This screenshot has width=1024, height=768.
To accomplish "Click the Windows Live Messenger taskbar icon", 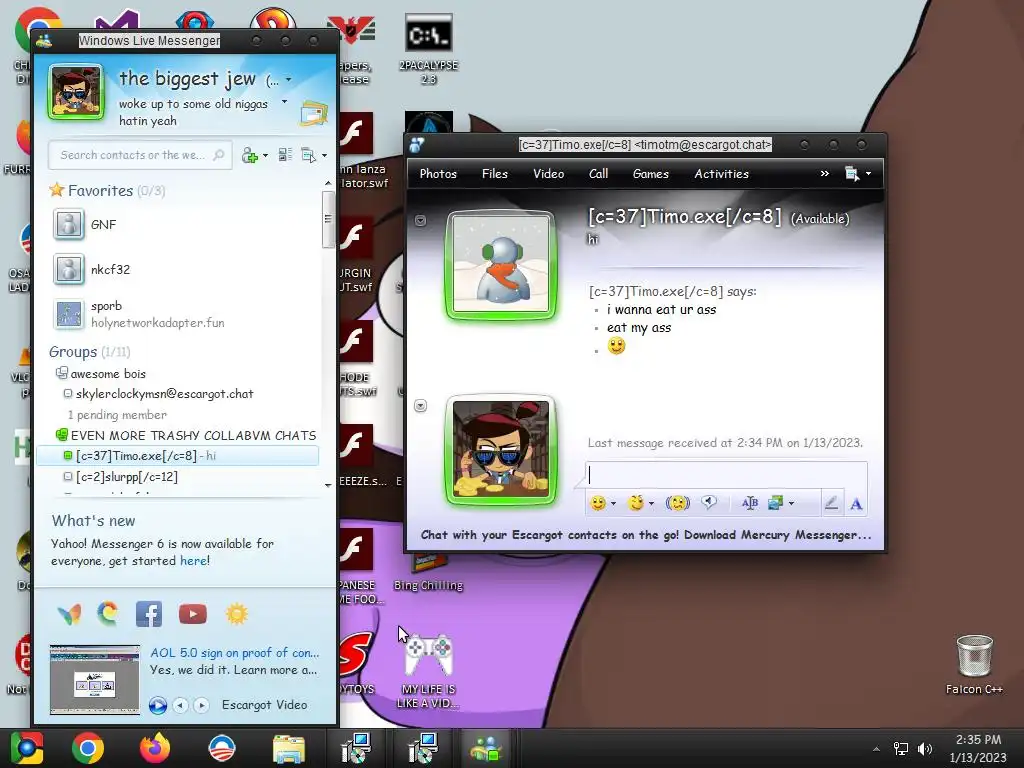I will (x=486, y=748).
